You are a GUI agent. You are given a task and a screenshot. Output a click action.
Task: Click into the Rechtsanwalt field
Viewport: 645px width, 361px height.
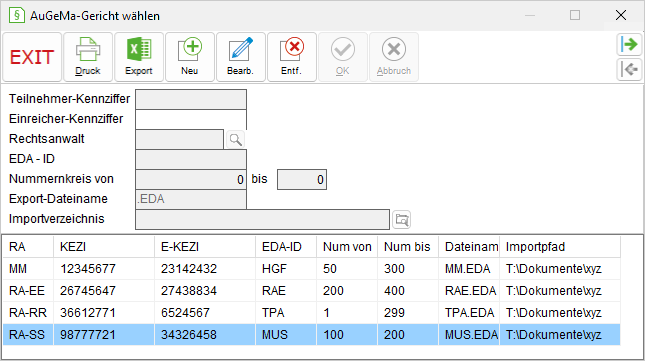[180, 139]
